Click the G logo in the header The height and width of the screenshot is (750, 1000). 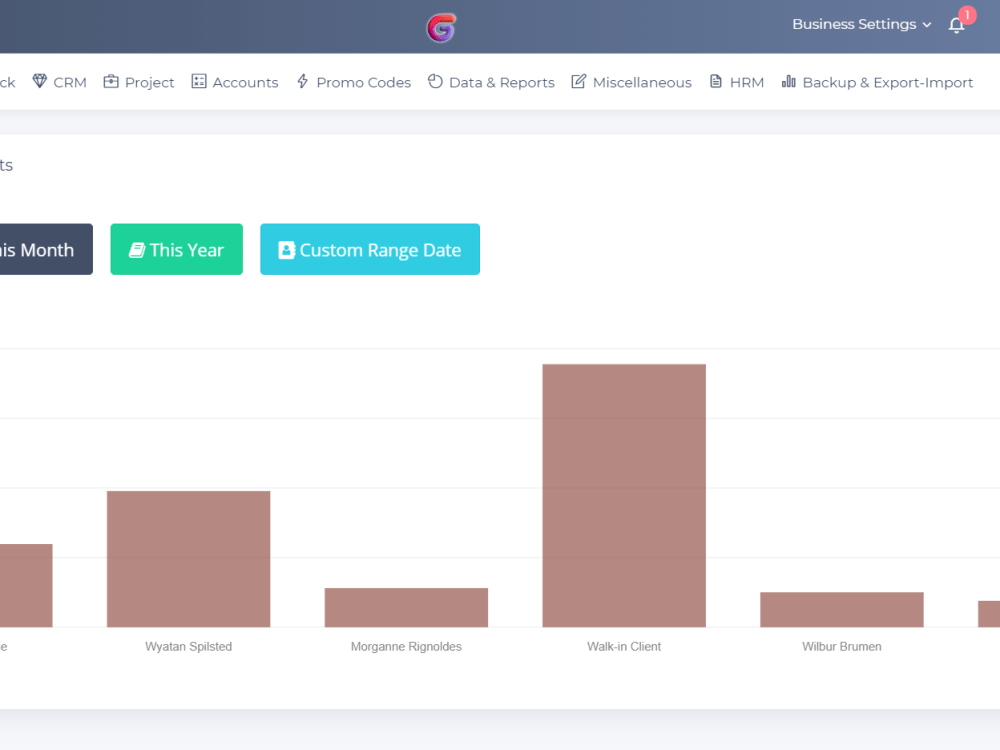point(441,27)
